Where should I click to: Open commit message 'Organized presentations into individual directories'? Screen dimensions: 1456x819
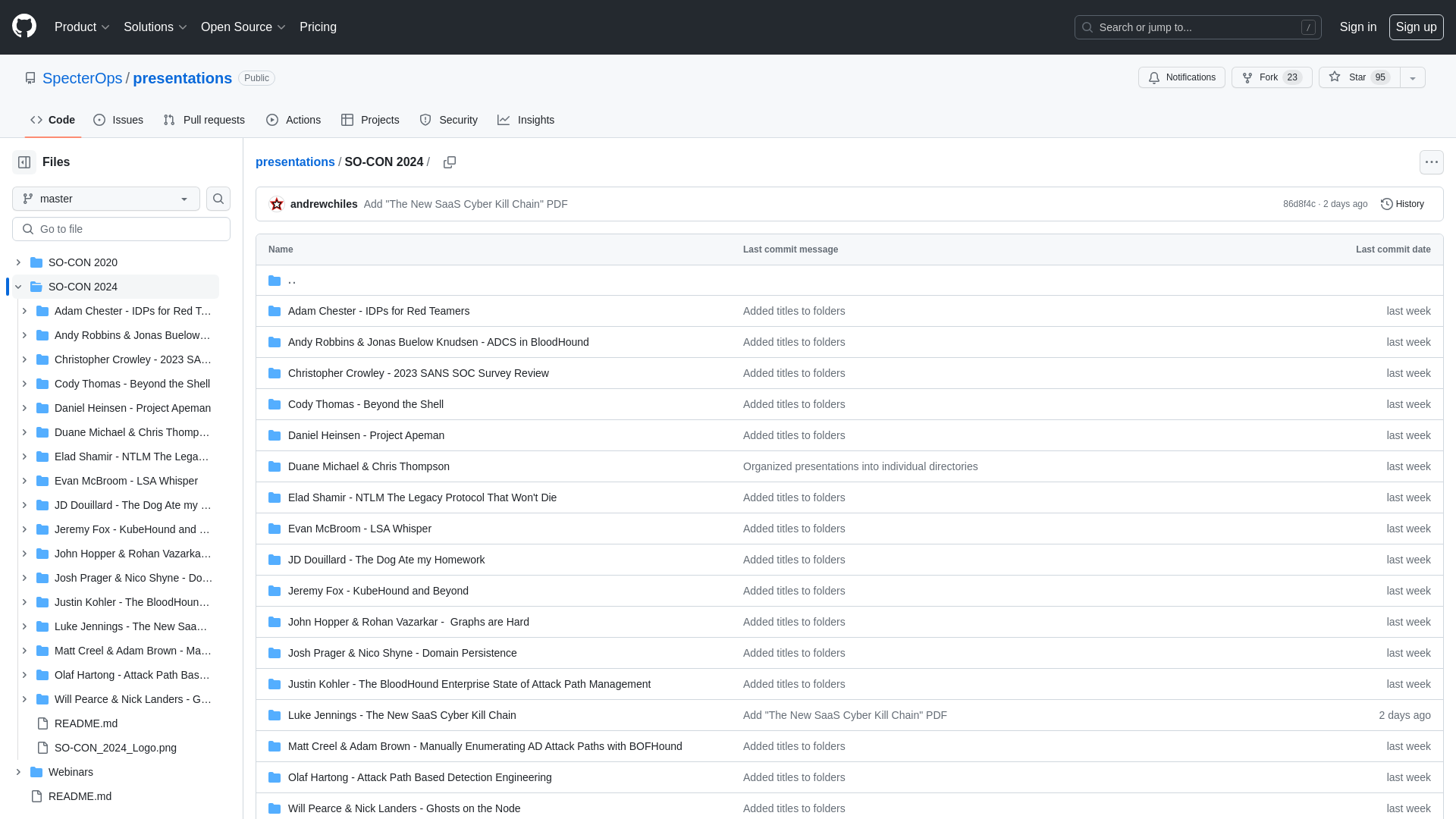861,466
